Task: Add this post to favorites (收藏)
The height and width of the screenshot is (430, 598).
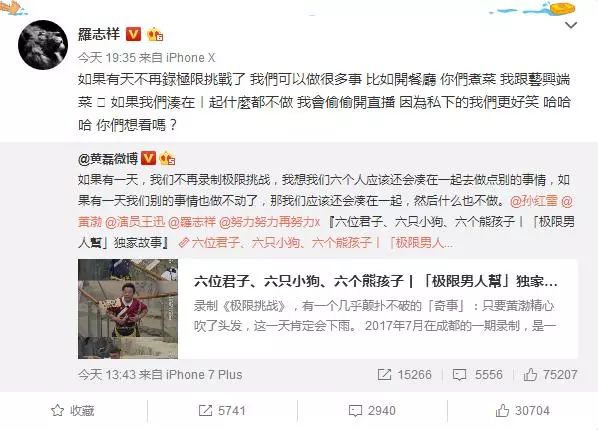Action: [x=72, y=411]
